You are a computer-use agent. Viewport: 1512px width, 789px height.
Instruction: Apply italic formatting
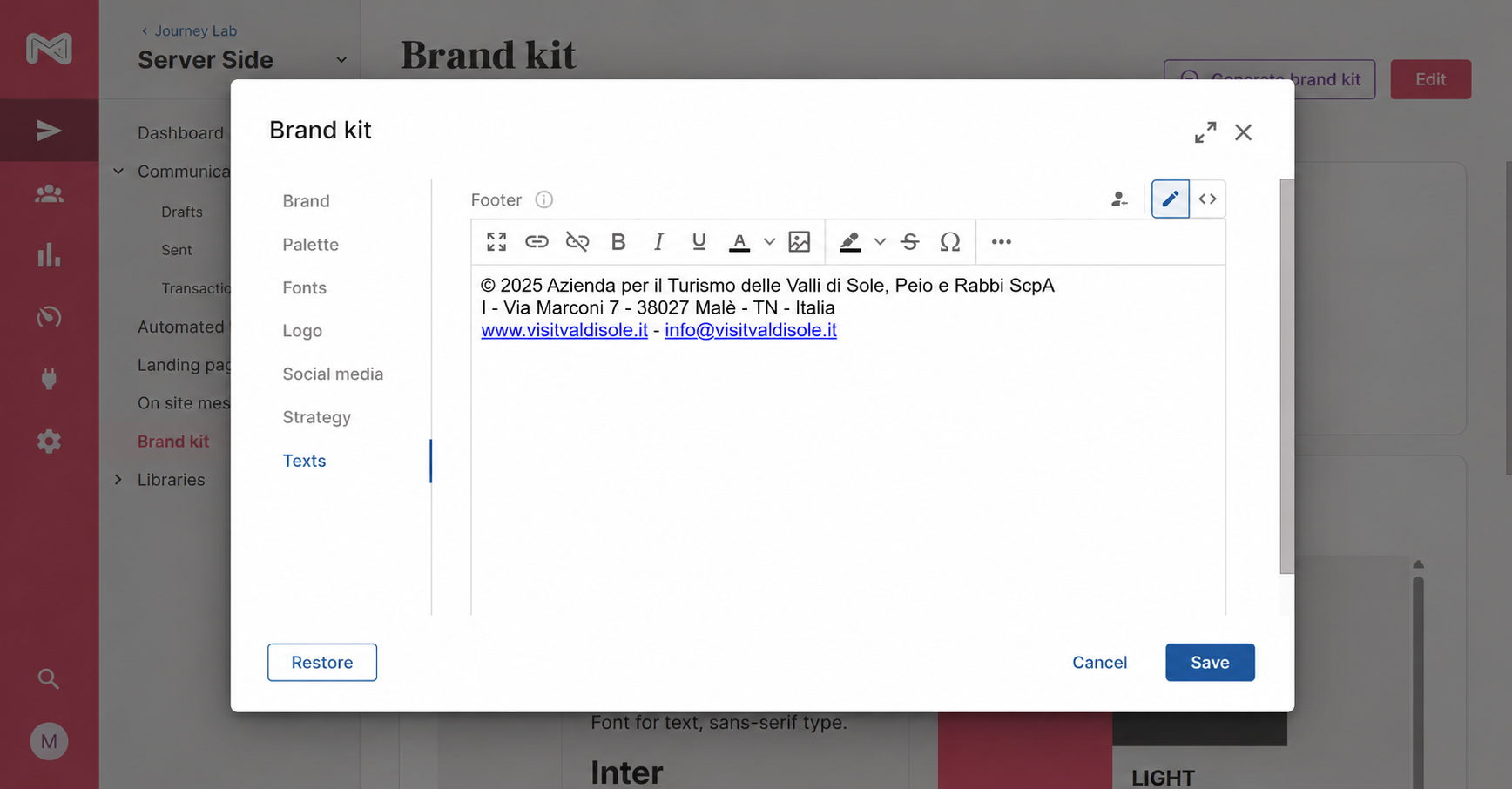coord(658,242)
